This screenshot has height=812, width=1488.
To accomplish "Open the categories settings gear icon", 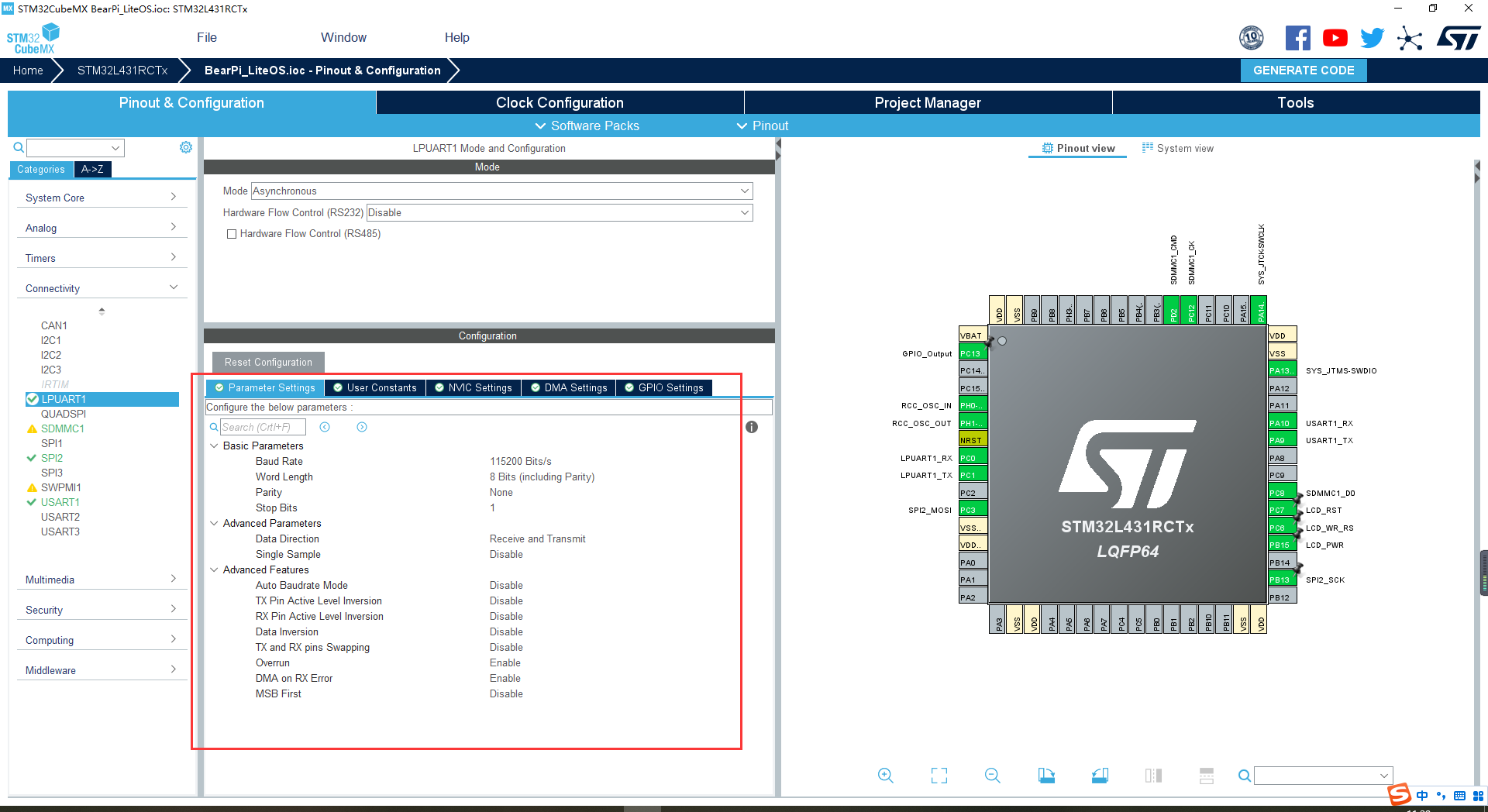I will [186, 147].
